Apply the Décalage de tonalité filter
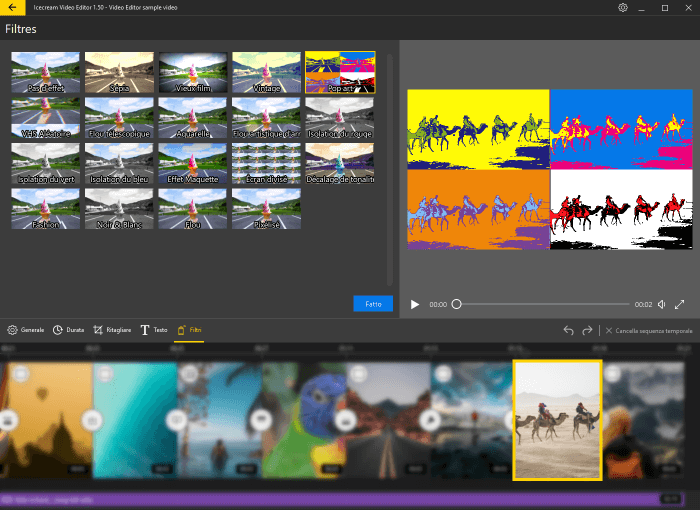The width and height of the screenshot is (700, 510). point(340,163)
